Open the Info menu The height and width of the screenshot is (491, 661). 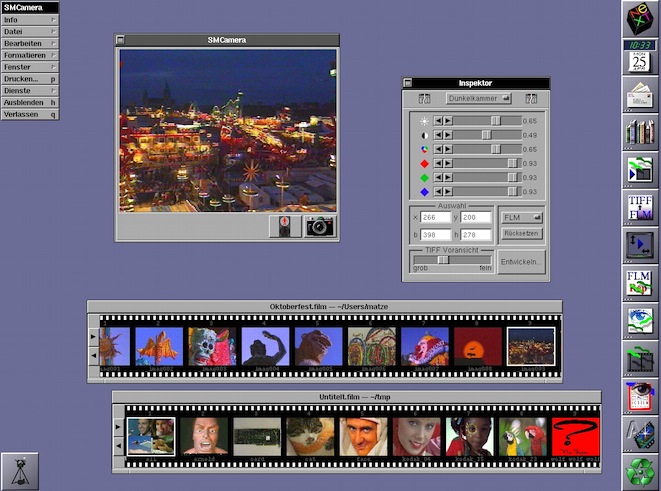tap(30, 20)
